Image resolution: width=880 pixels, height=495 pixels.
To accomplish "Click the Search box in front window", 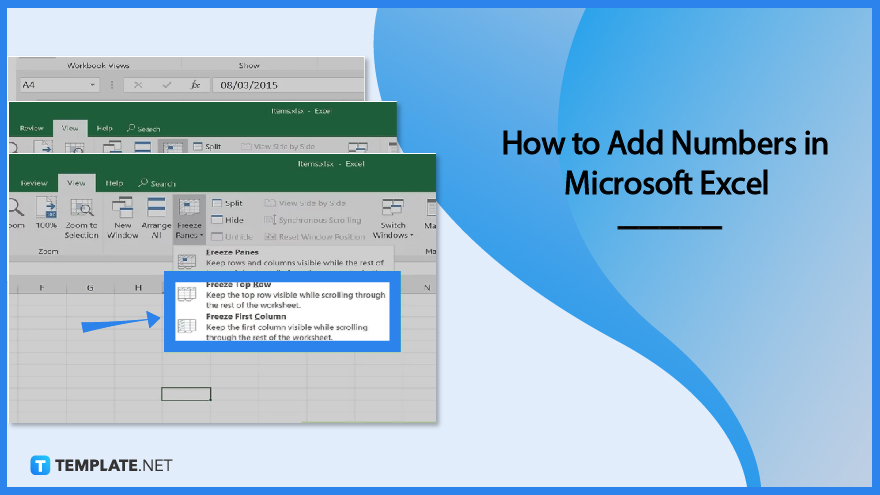I will [157, 184].
